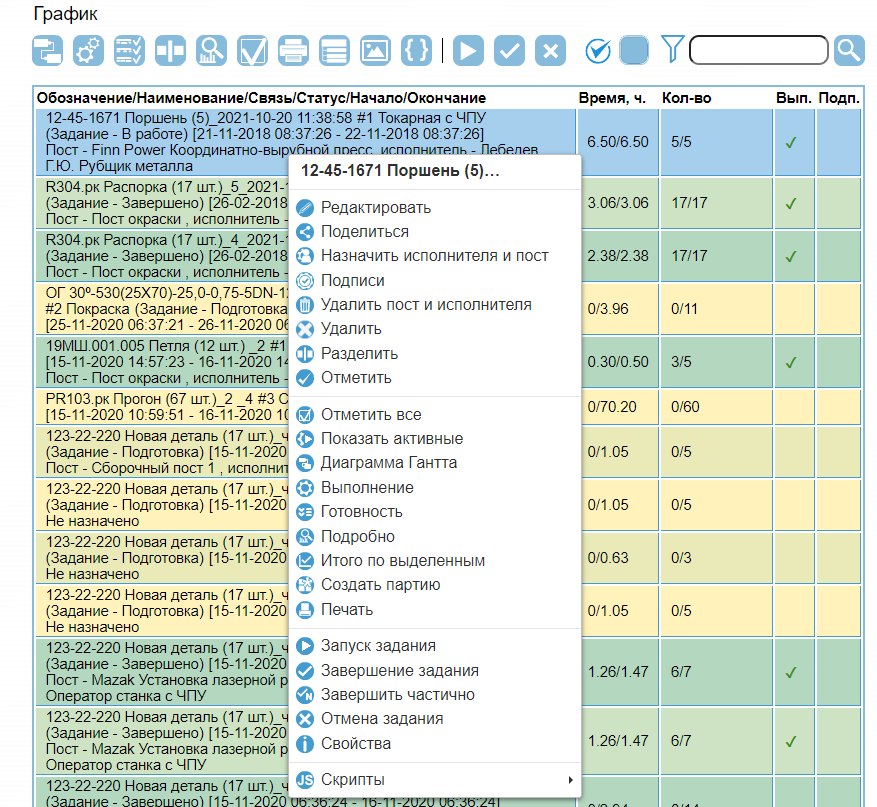Click the Свойства menu item
The image size is (877, 807).
pos(355,744)
